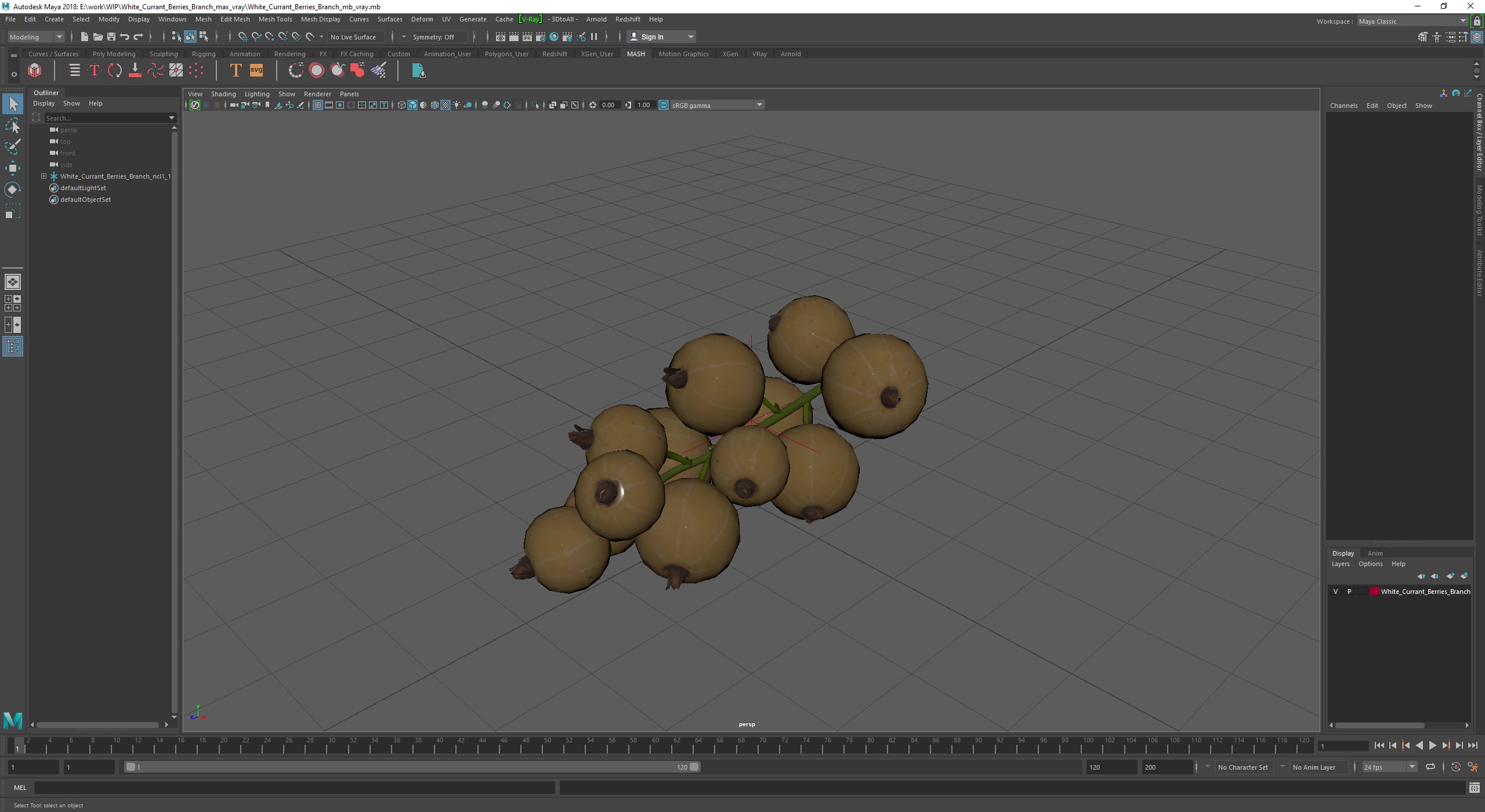
Task: Choose the Lasso select tool
Action: (13, 126)
